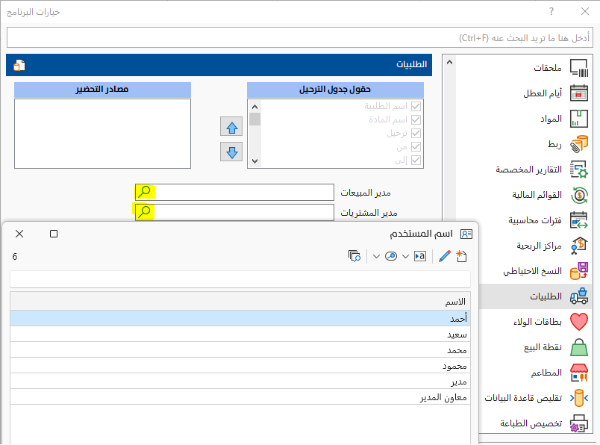Open the تخصيص الطباعة section
Viewport: 600px width, 445px height.
(x=544, y=423)
